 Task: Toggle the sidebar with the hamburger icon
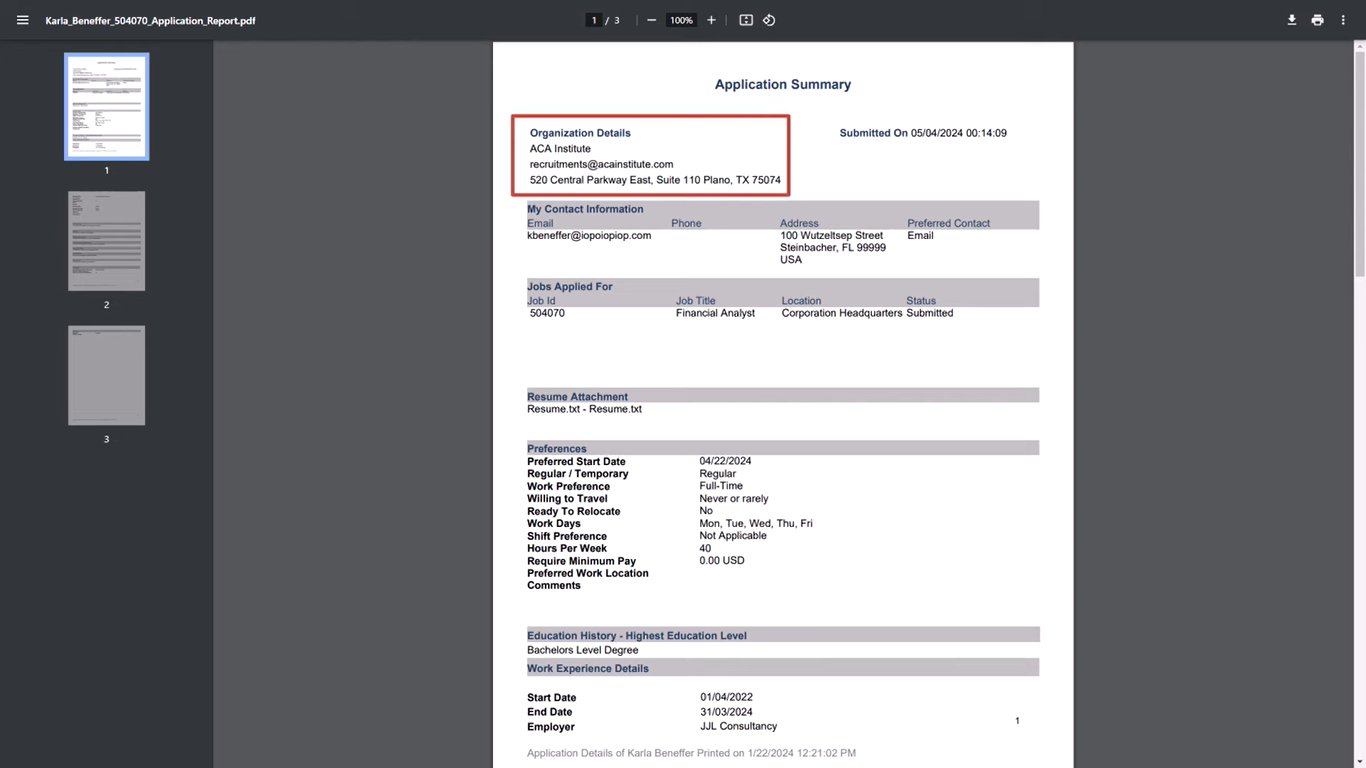(22, 20)
